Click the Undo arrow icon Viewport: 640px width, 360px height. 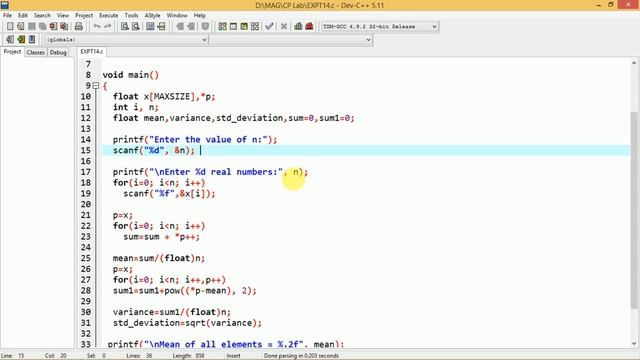[x=97, y=27]
